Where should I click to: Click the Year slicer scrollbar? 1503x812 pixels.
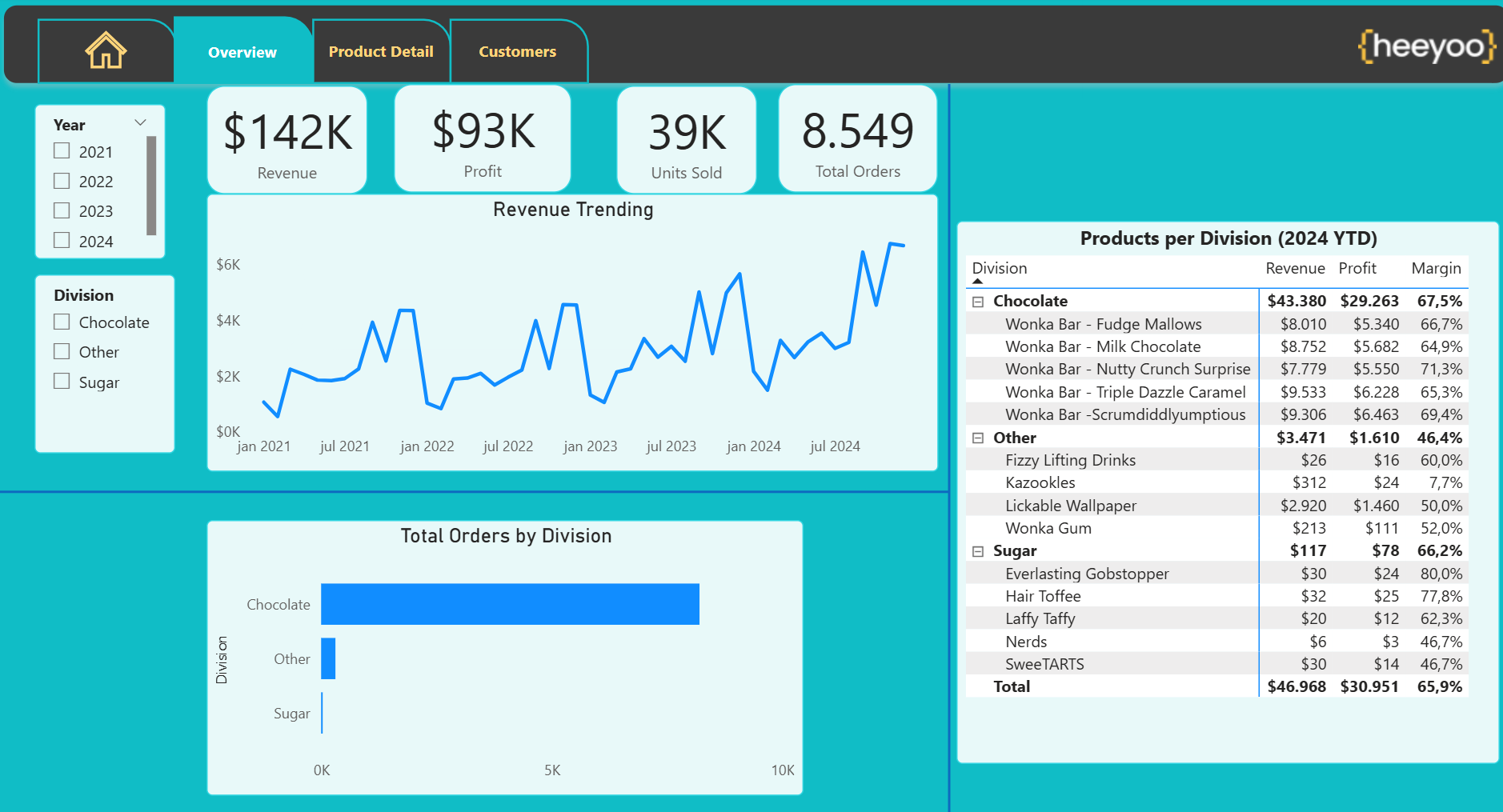[x=151, y=186]
